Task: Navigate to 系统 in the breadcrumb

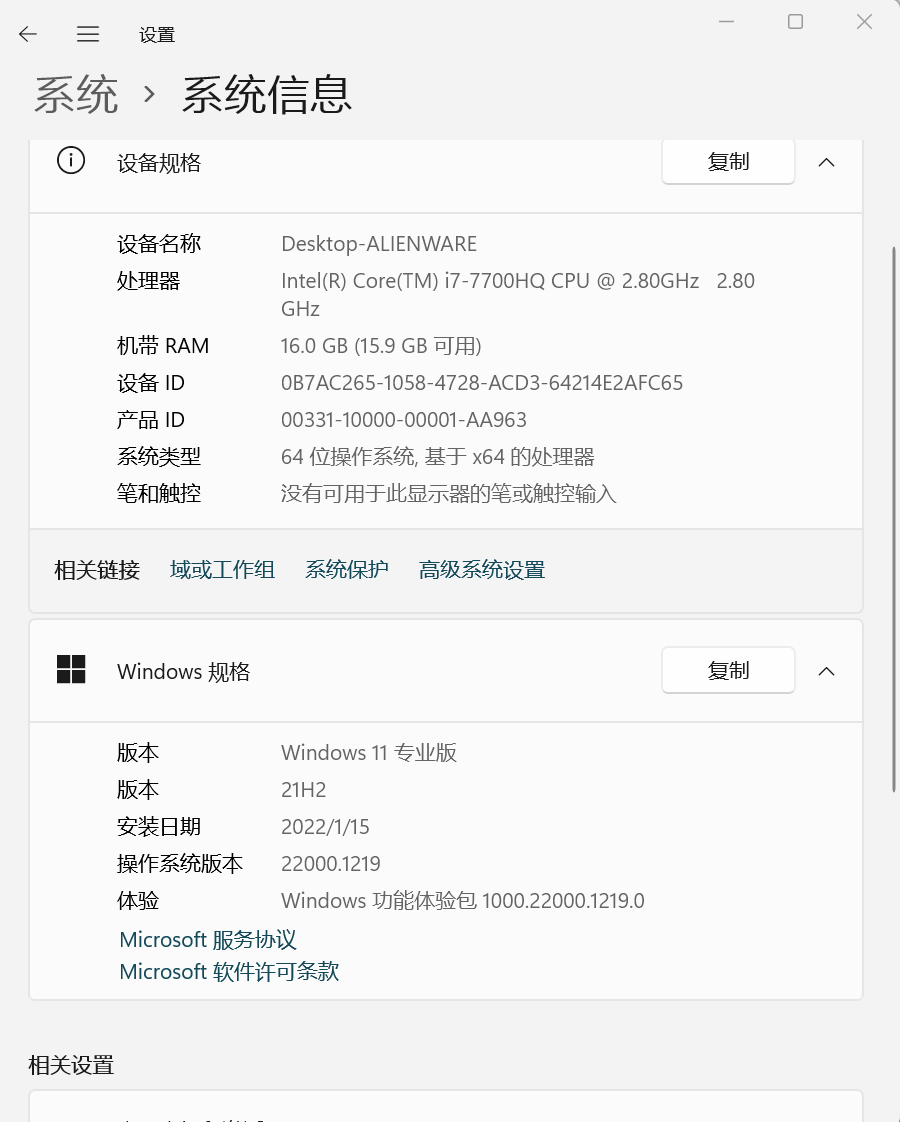Action: (76, 94)
